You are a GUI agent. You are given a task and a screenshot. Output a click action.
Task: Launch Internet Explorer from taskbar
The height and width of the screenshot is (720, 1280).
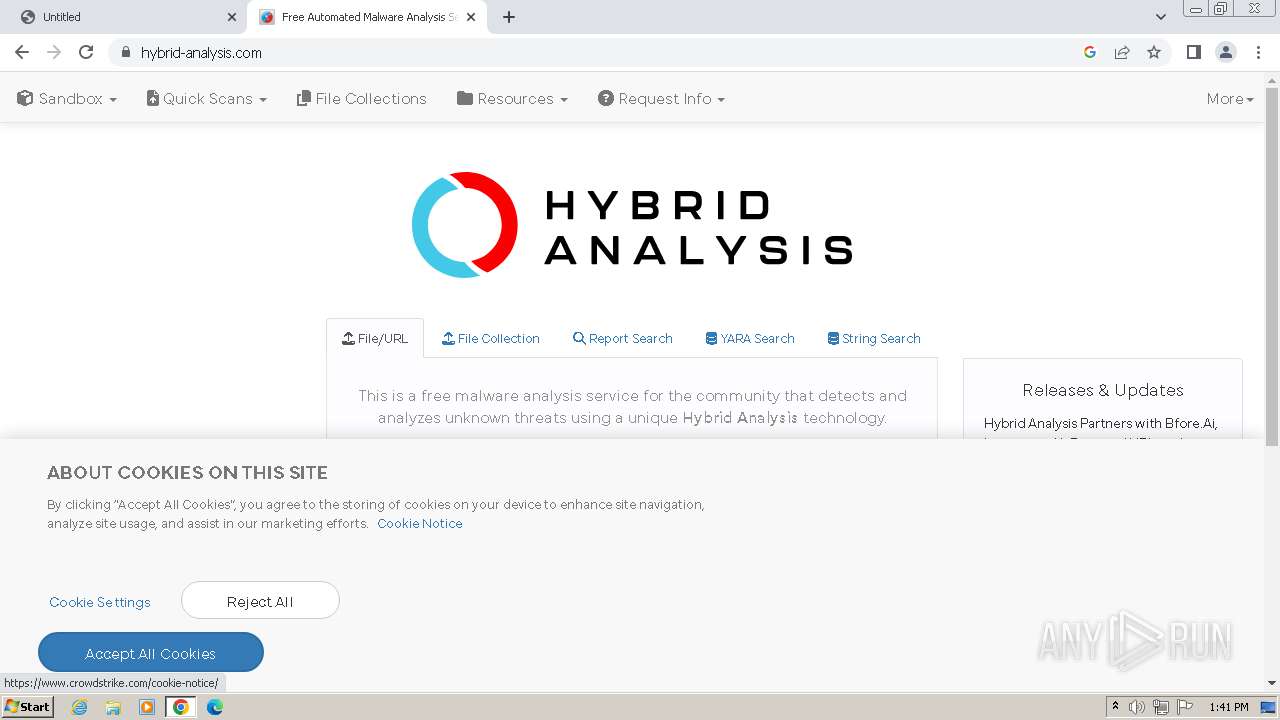click(x=80, y=707)
